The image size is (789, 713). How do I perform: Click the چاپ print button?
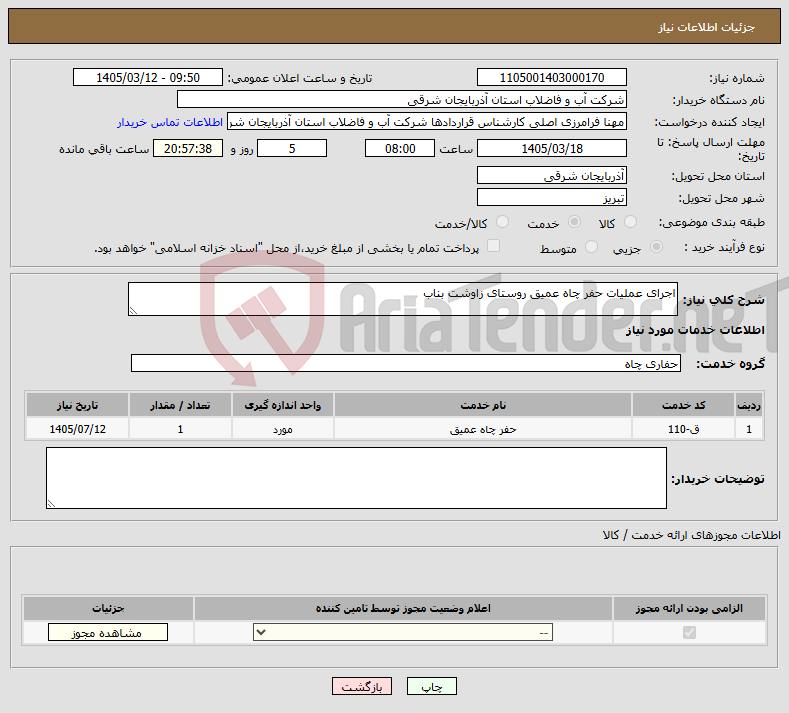432,686
